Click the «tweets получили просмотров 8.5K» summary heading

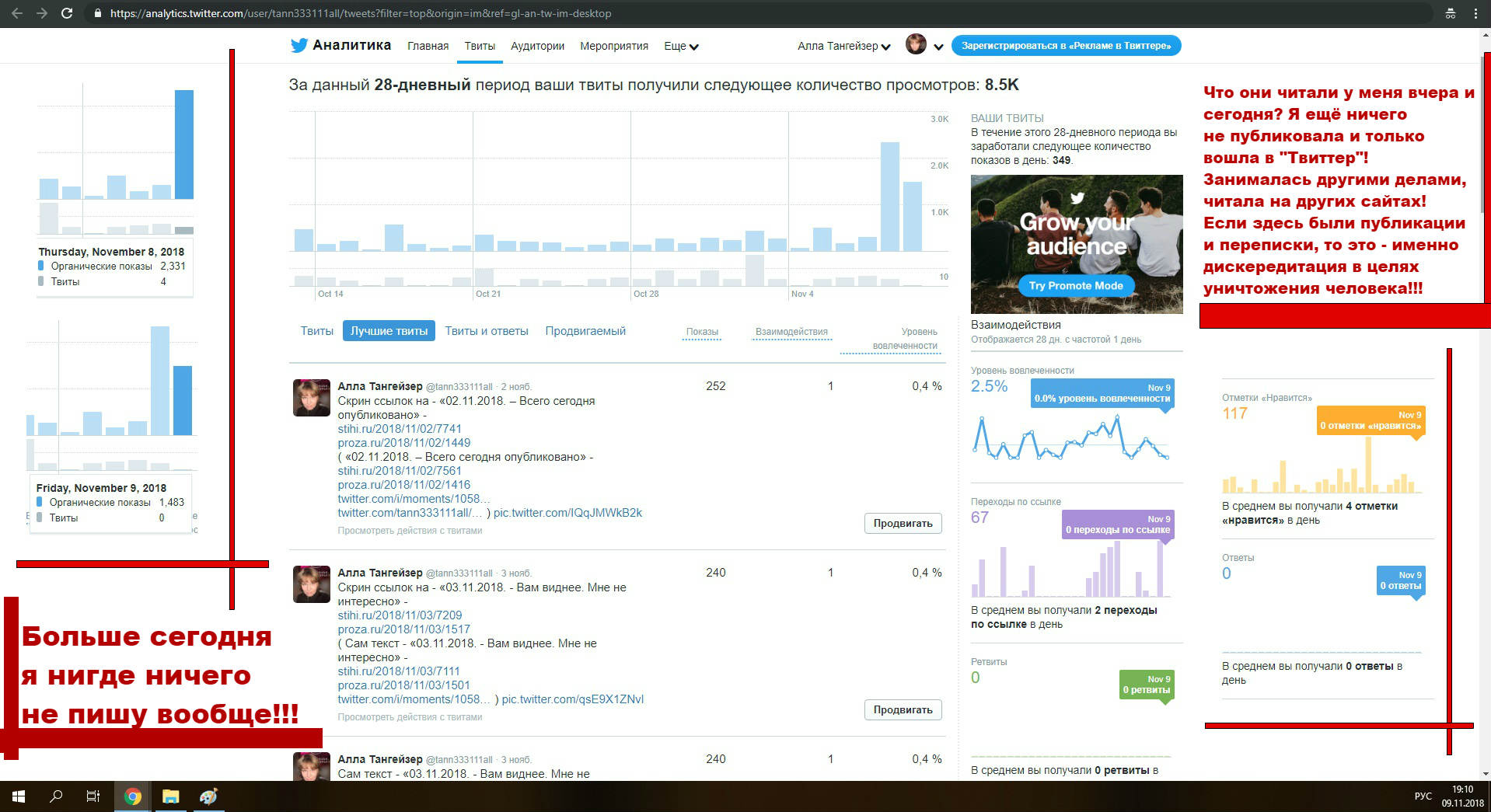[654, 85]
